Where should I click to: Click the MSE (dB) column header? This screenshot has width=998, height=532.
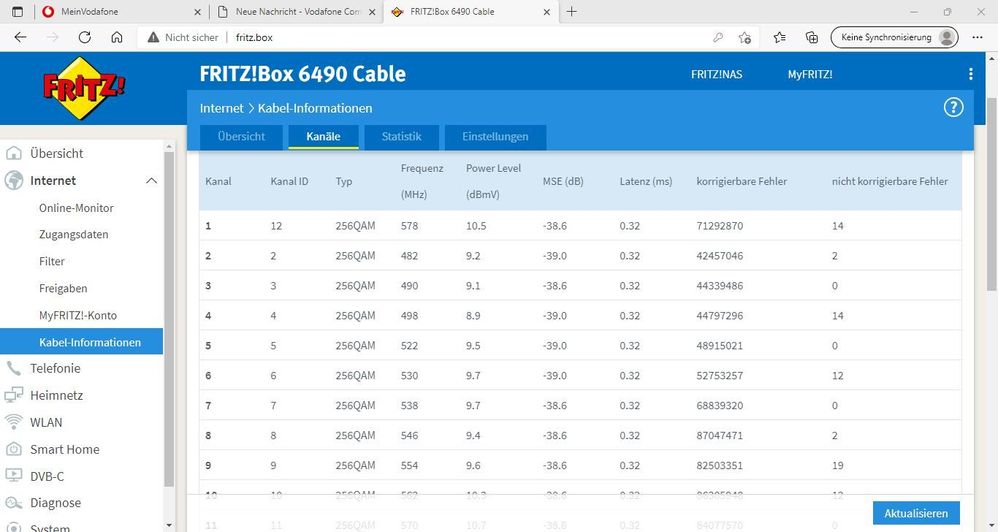tap(563, 181)
